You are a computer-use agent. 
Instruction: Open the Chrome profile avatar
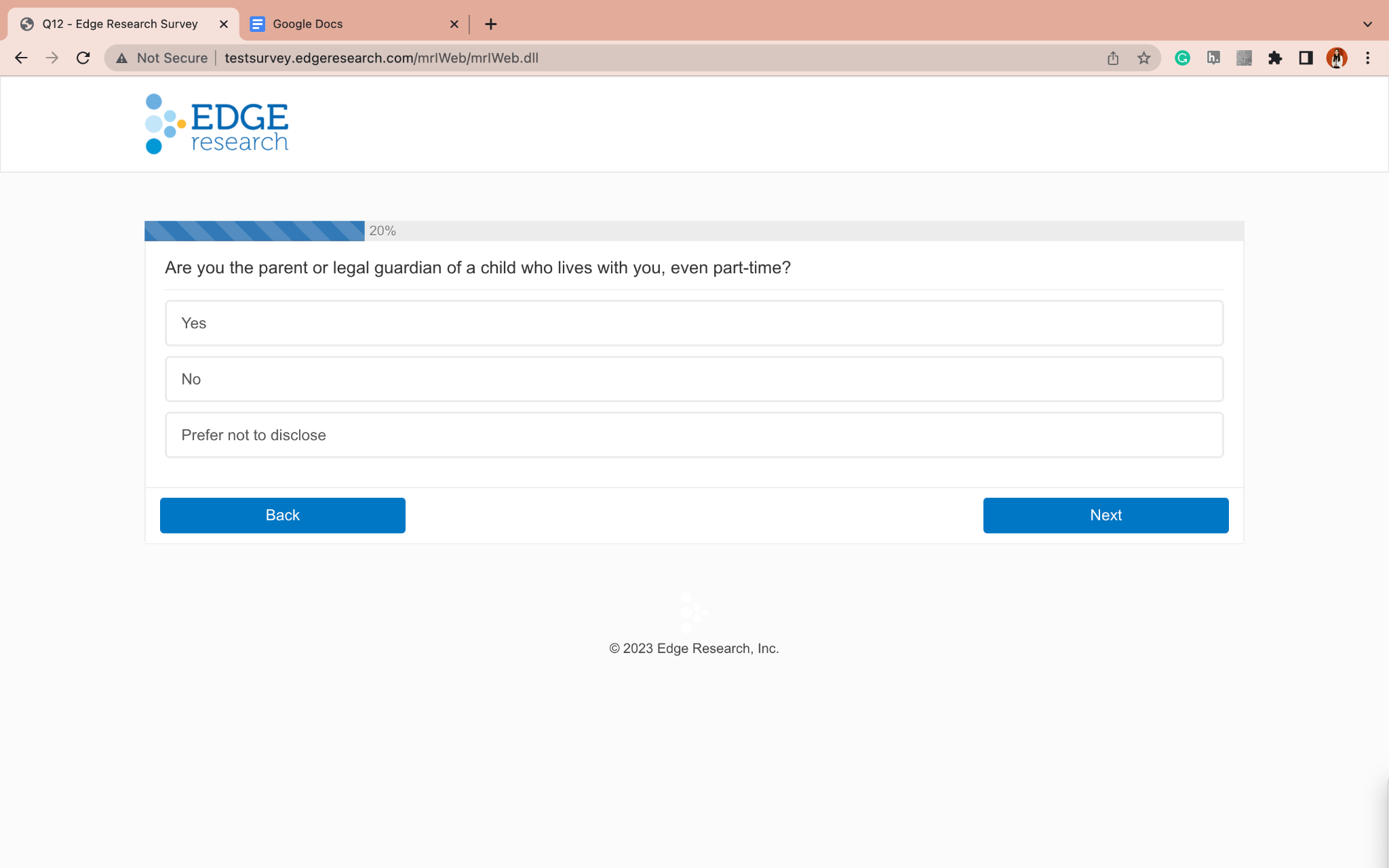1336,58
